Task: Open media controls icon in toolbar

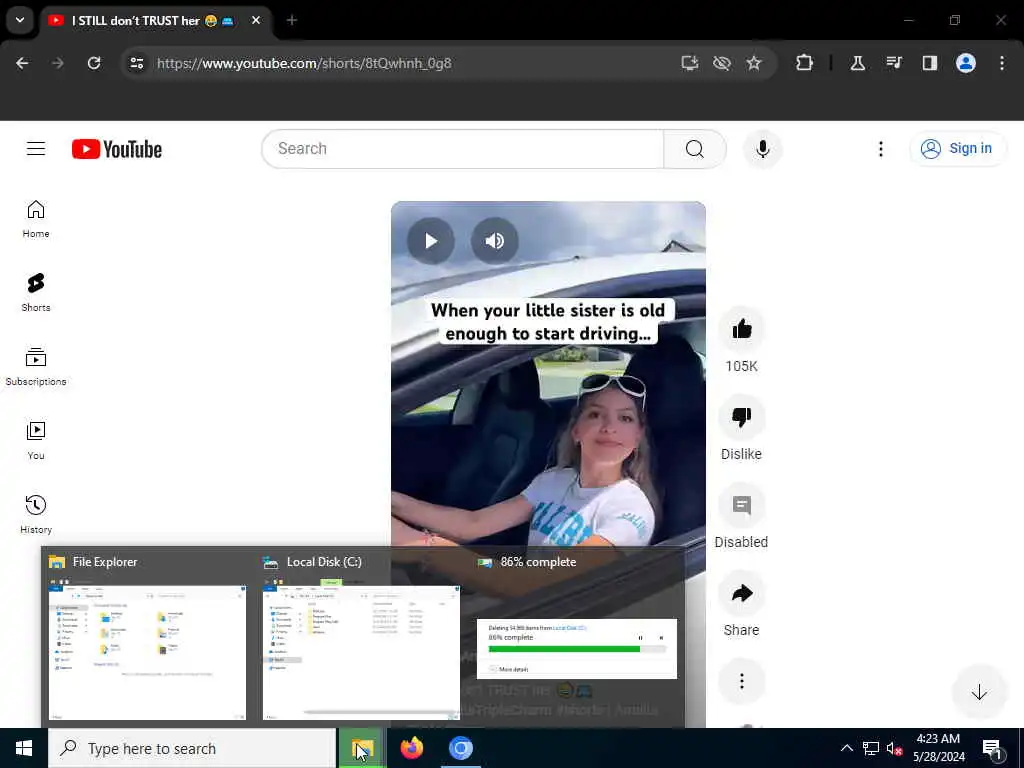Action: [893, 63]
